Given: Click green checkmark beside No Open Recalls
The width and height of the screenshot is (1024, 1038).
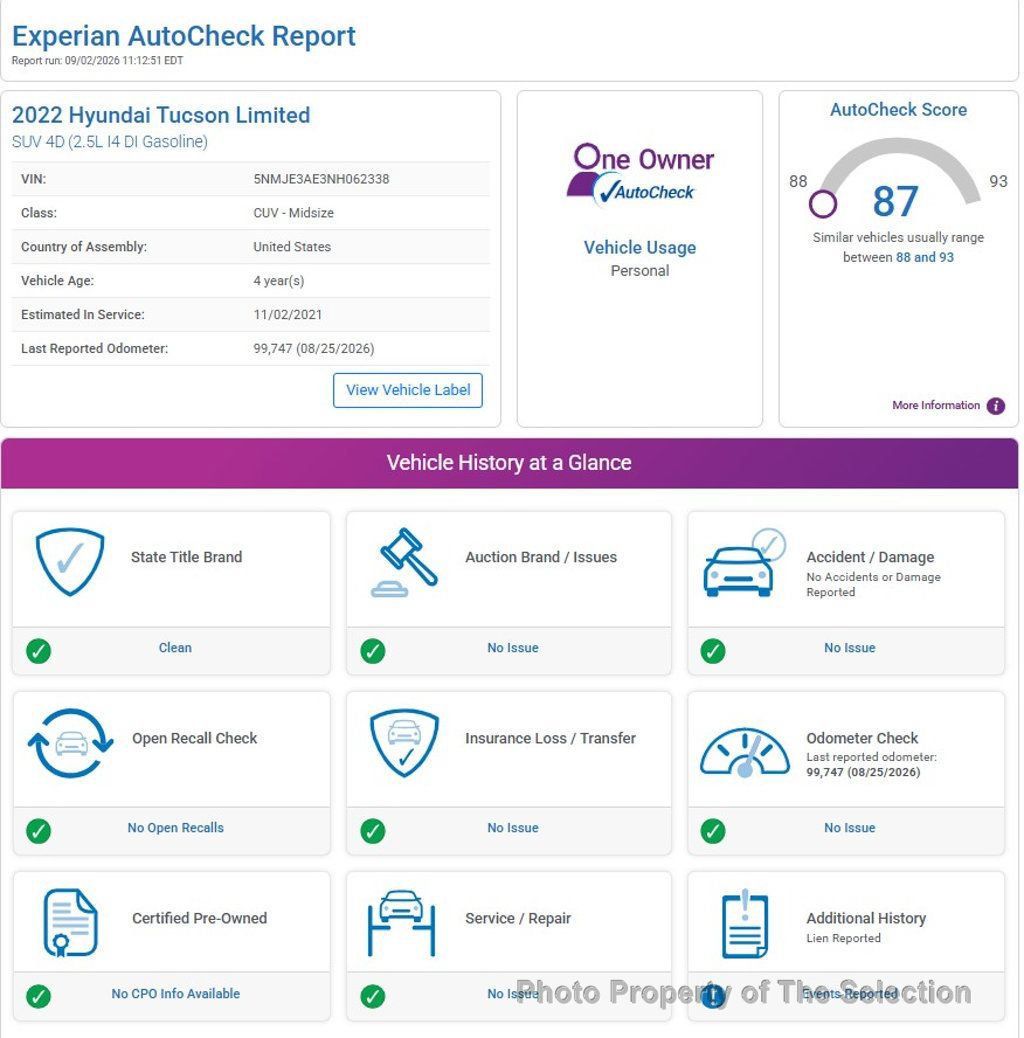Looking at the screenshot, I should (38, 831).
